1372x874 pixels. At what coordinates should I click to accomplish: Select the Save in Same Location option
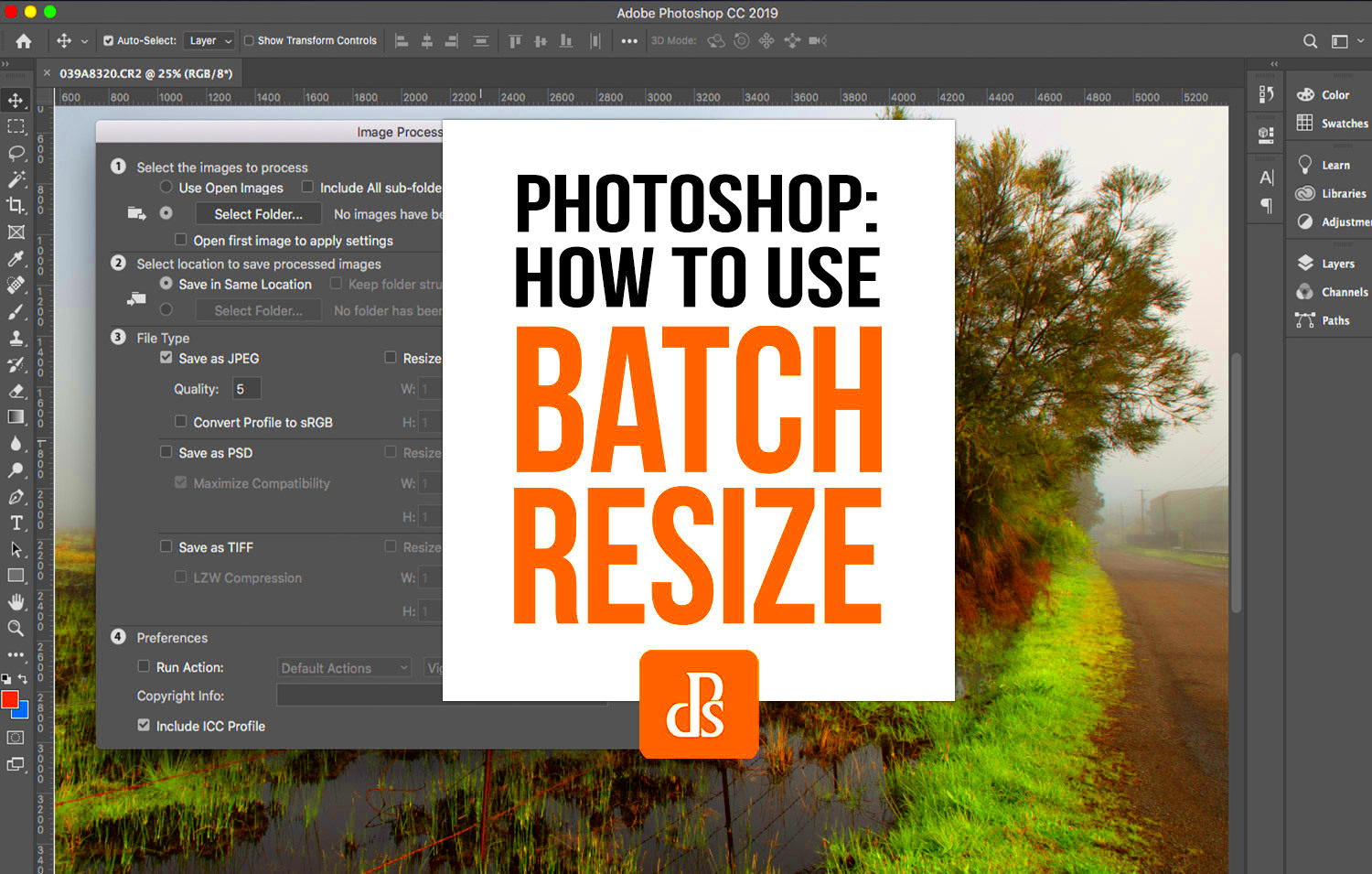(x=166, y=284)
